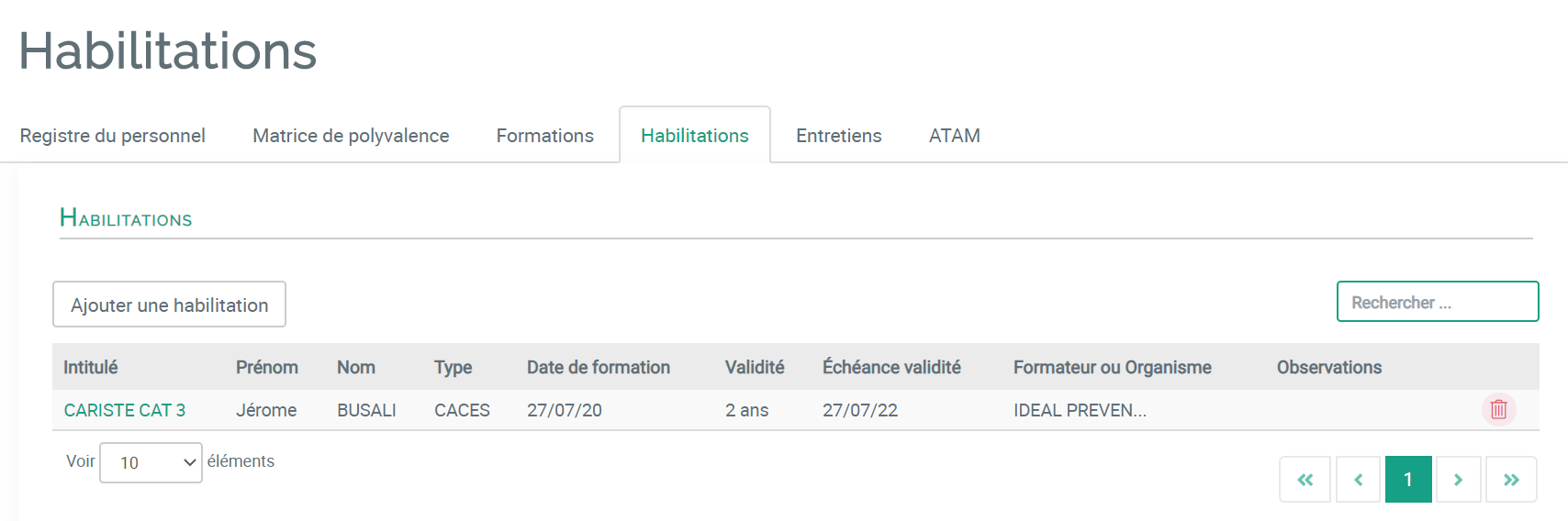Sort table by Intitulé column
This screenshot has height=521, width=1568.
tap(91, 367)
